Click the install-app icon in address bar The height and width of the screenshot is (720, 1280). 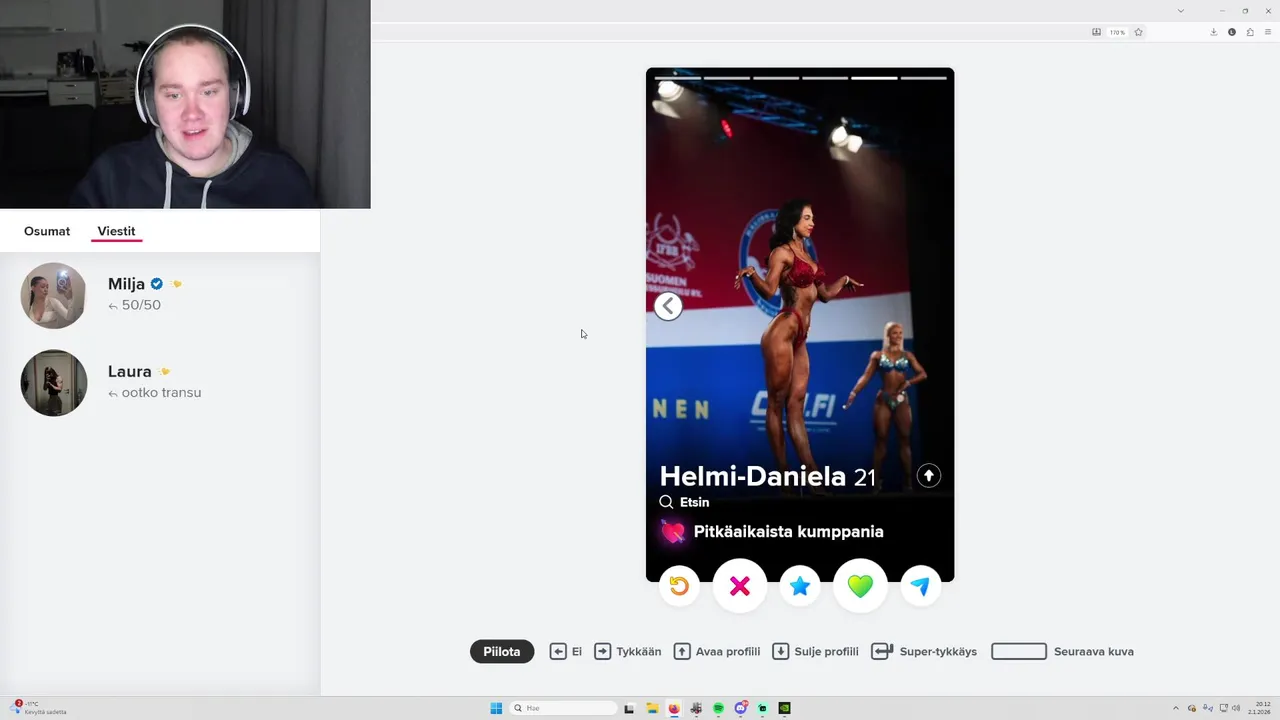1096,32
